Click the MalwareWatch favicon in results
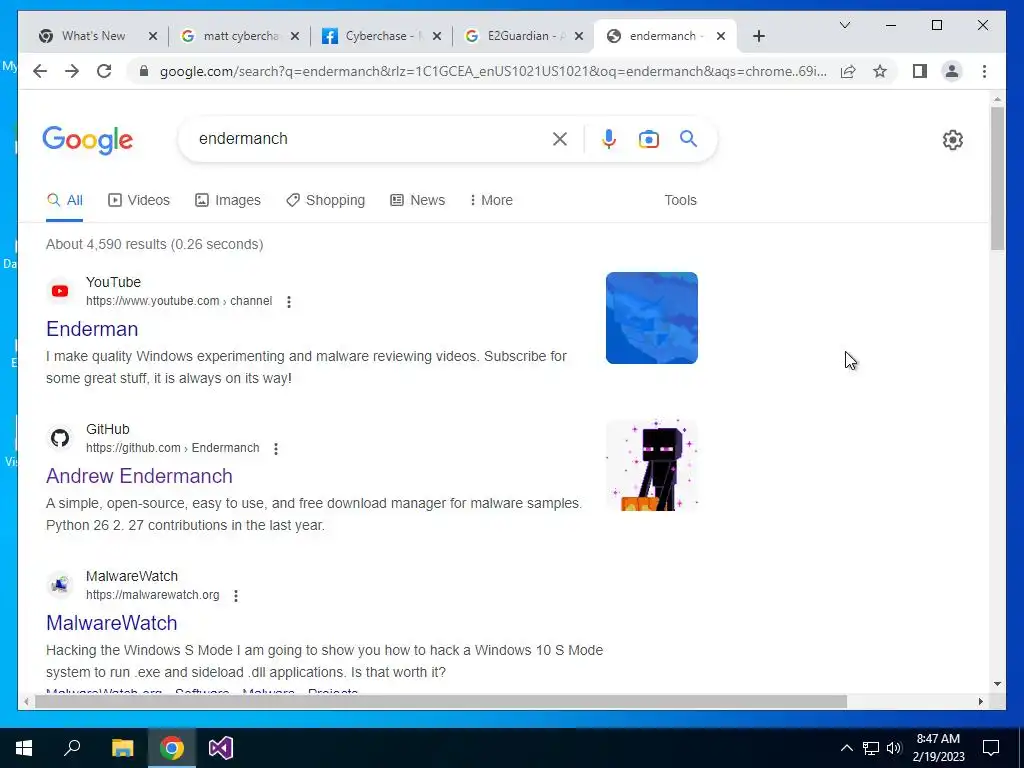This screenshot has width=1024, height=768. click(60, 585)
